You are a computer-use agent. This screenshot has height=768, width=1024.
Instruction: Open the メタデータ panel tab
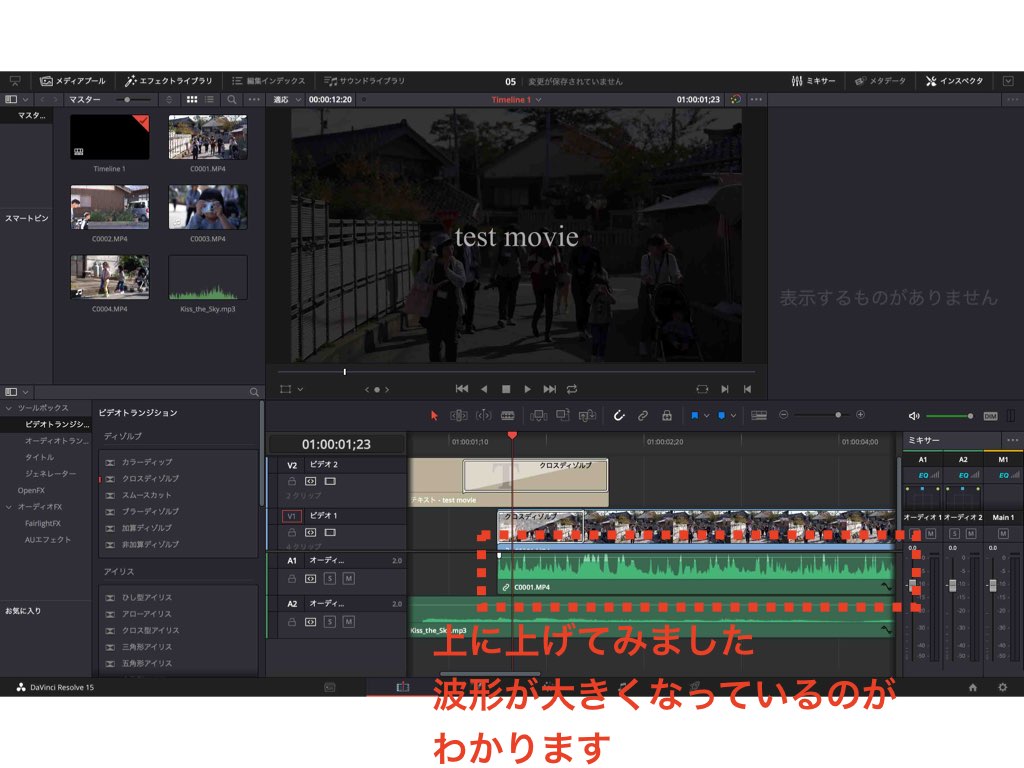(880, 81)
